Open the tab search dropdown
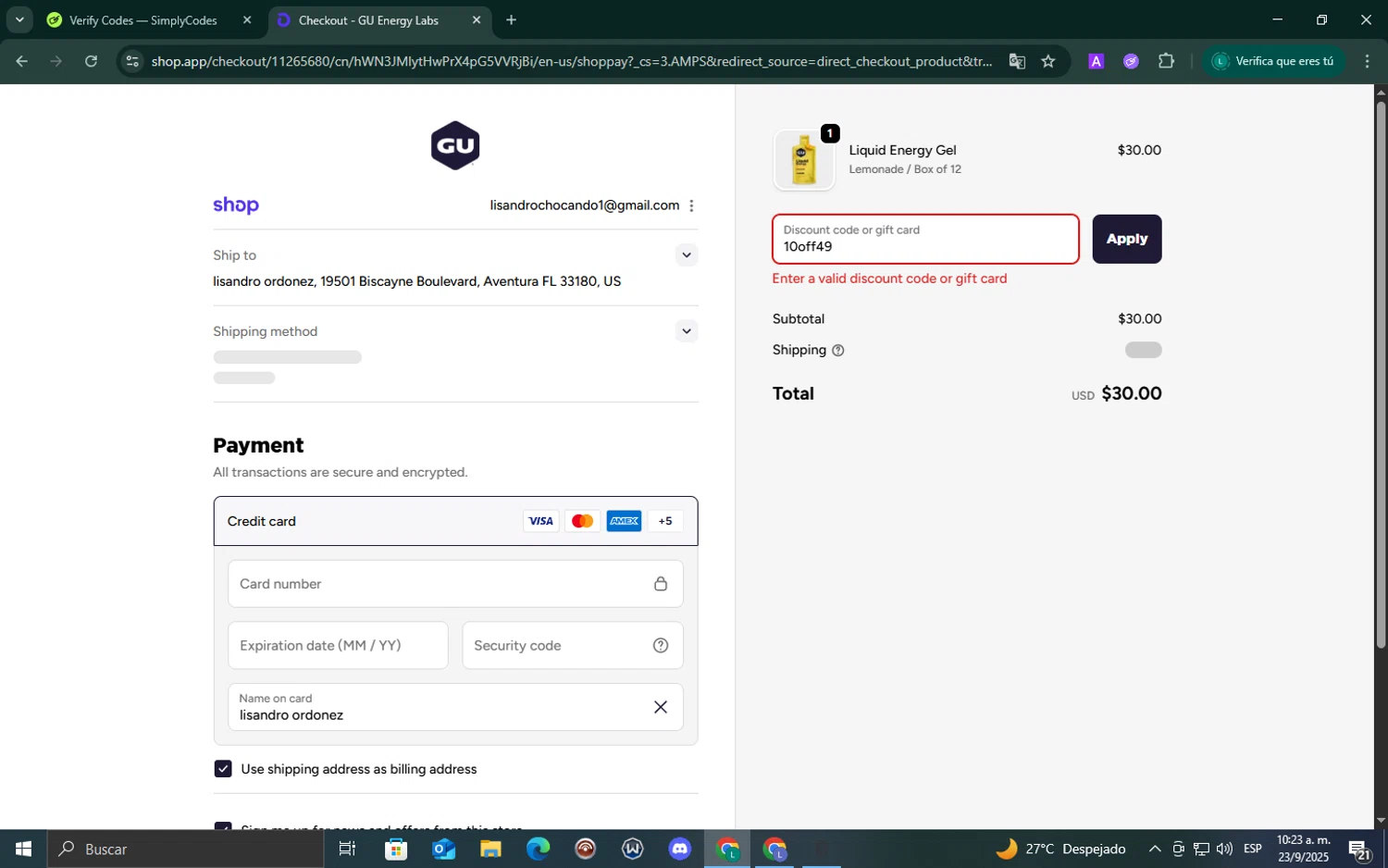 point(19,20)
